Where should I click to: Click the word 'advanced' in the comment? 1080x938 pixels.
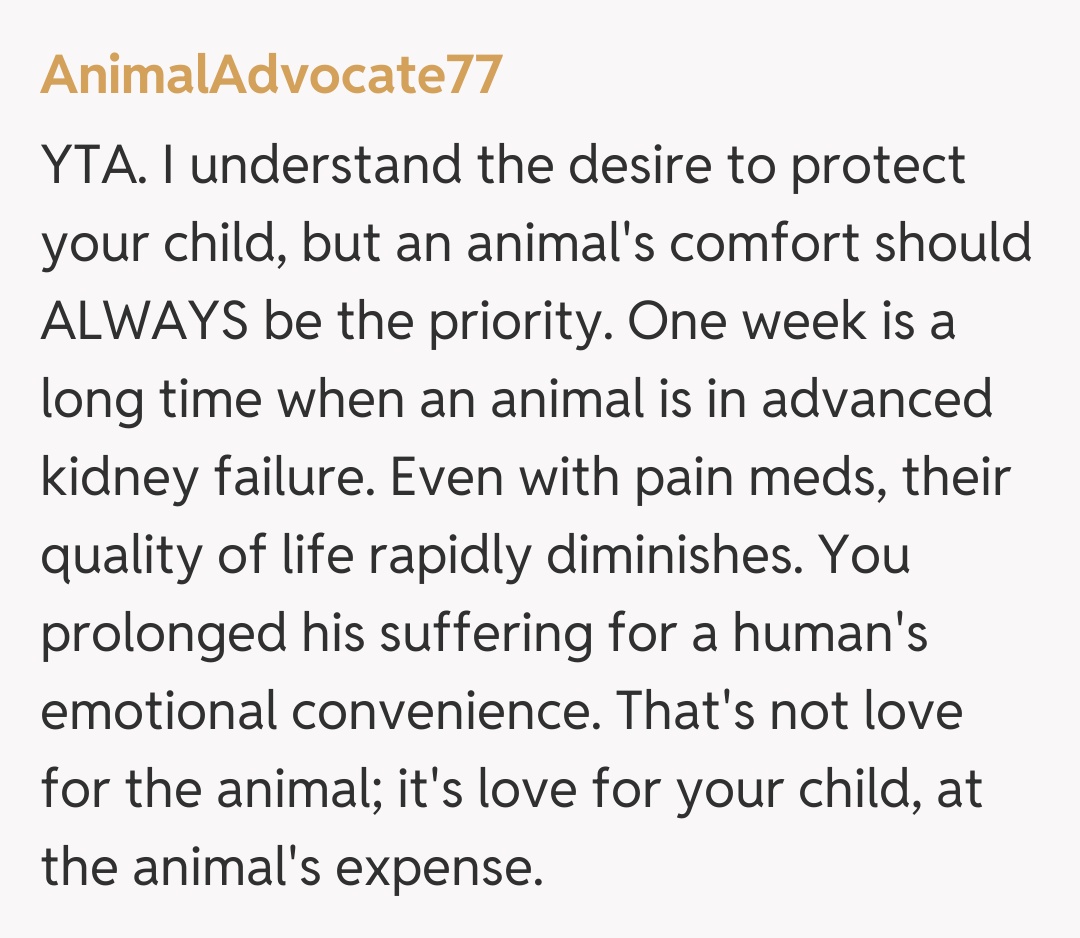click(x=877, y=400)
